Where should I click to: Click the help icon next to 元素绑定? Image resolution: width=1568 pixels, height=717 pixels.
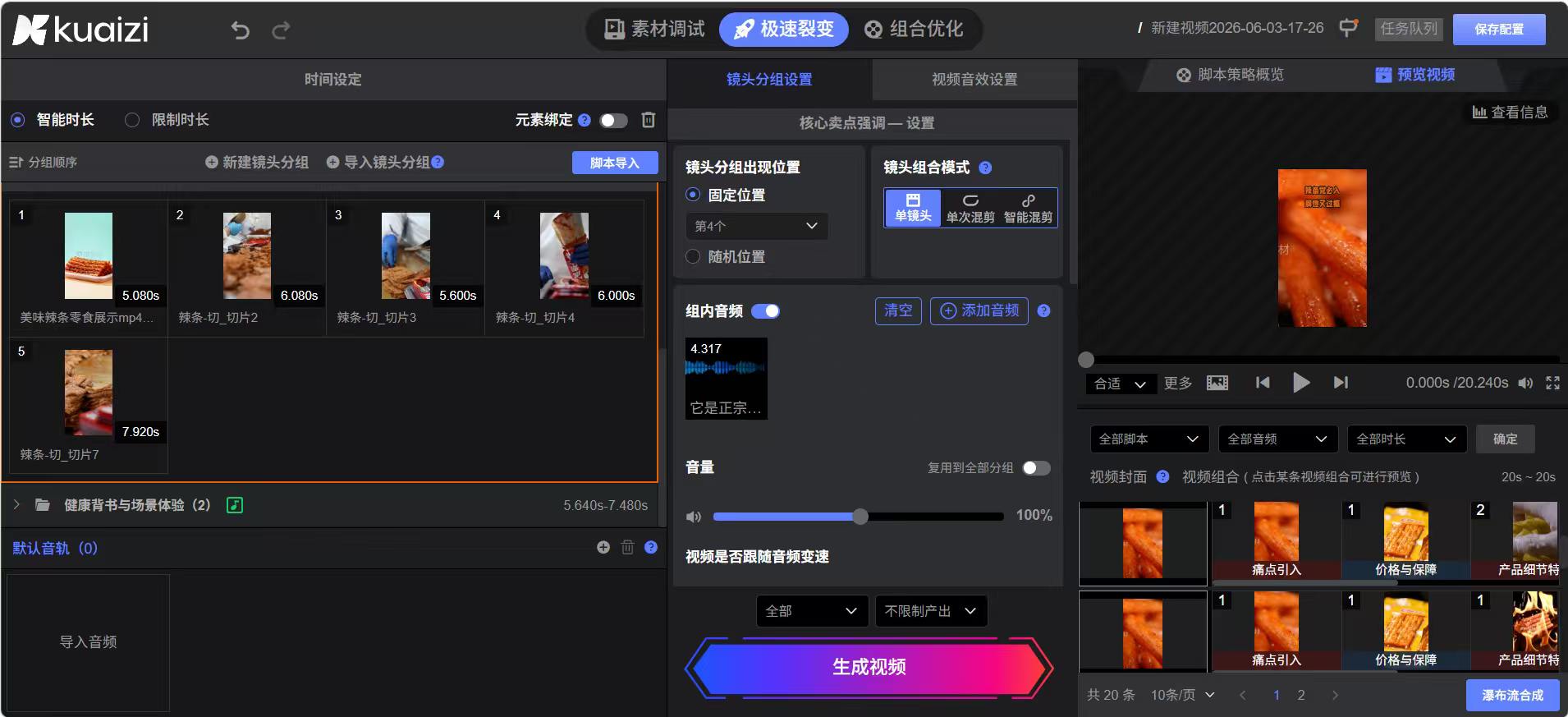[x=585, y=120]
